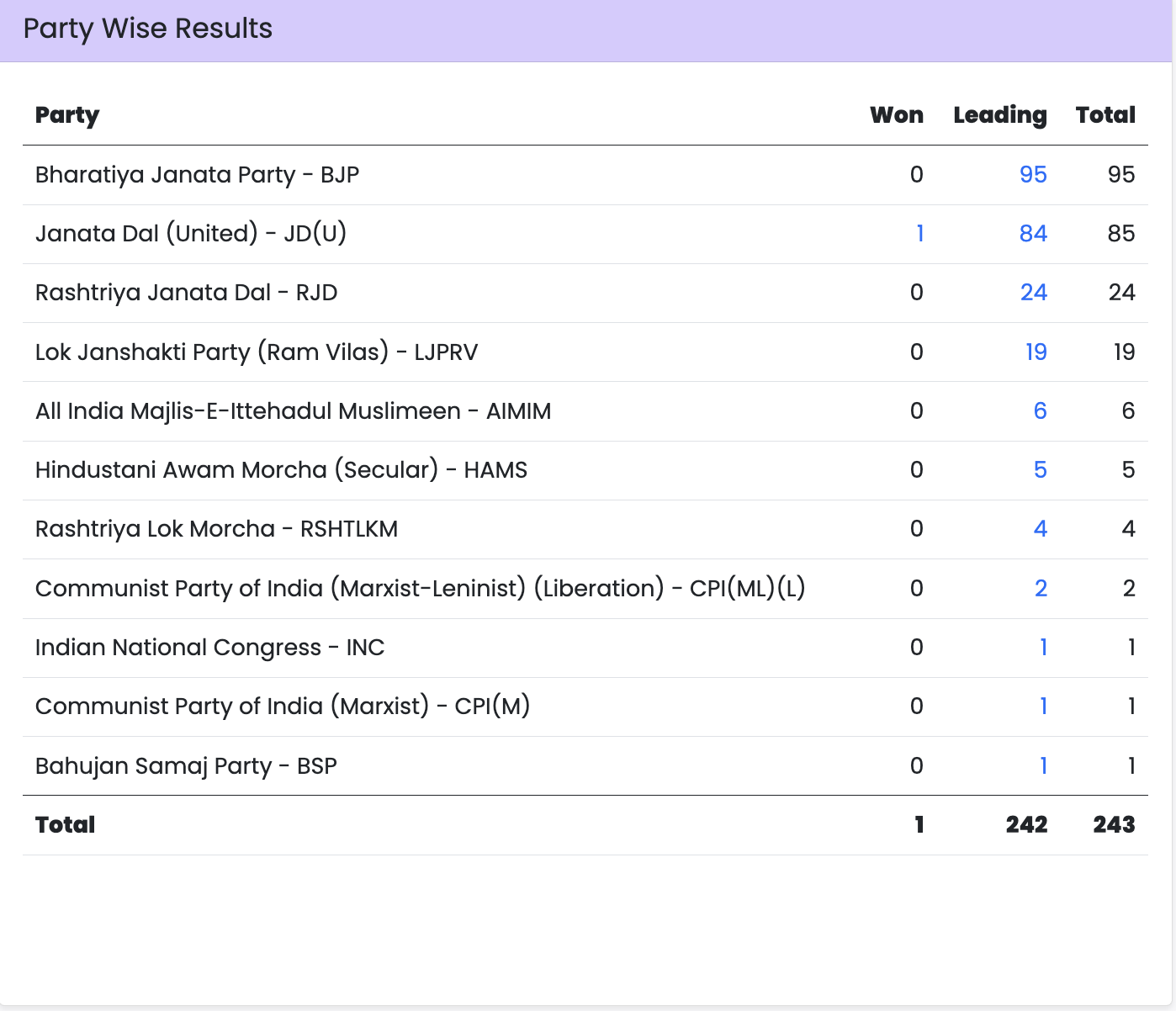The image size is (1176, 1011).
Task: Click LJPRV leading count 19
Action: point(1036,352)
